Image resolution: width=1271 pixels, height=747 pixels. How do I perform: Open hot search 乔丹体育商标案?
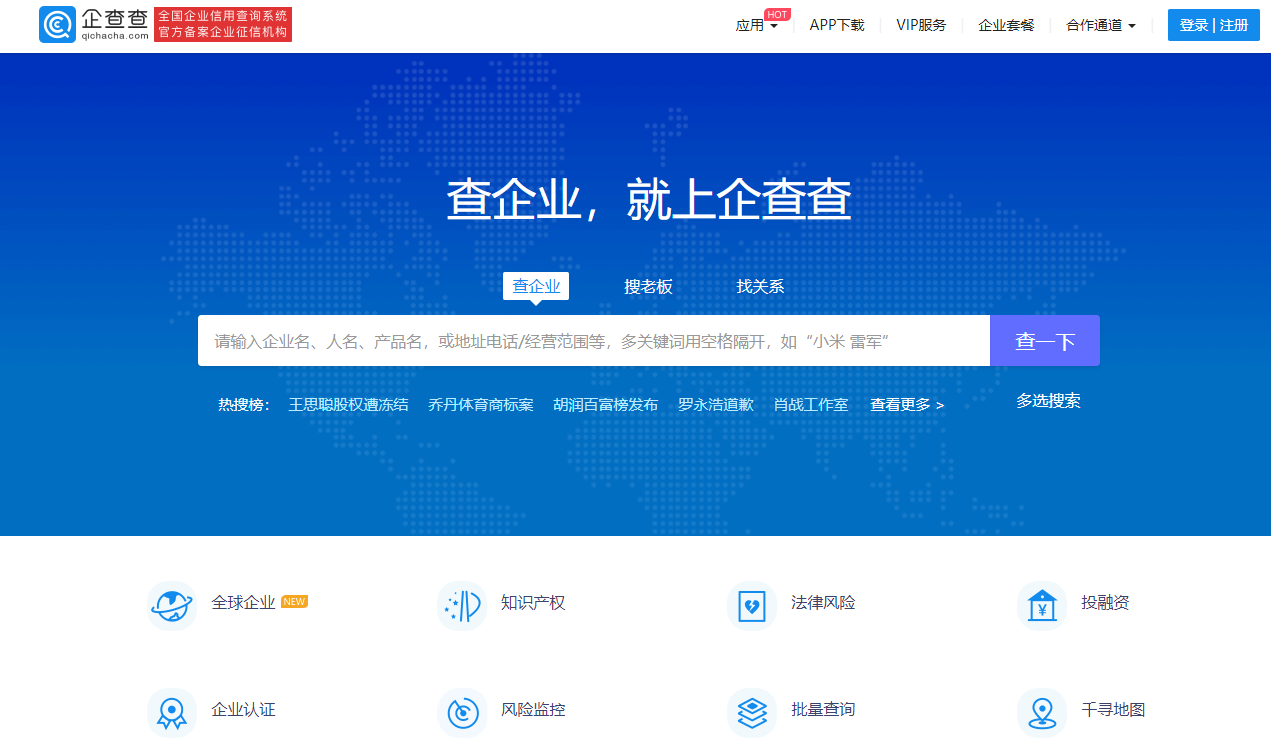pyautogui.click(x=481, y=405)
